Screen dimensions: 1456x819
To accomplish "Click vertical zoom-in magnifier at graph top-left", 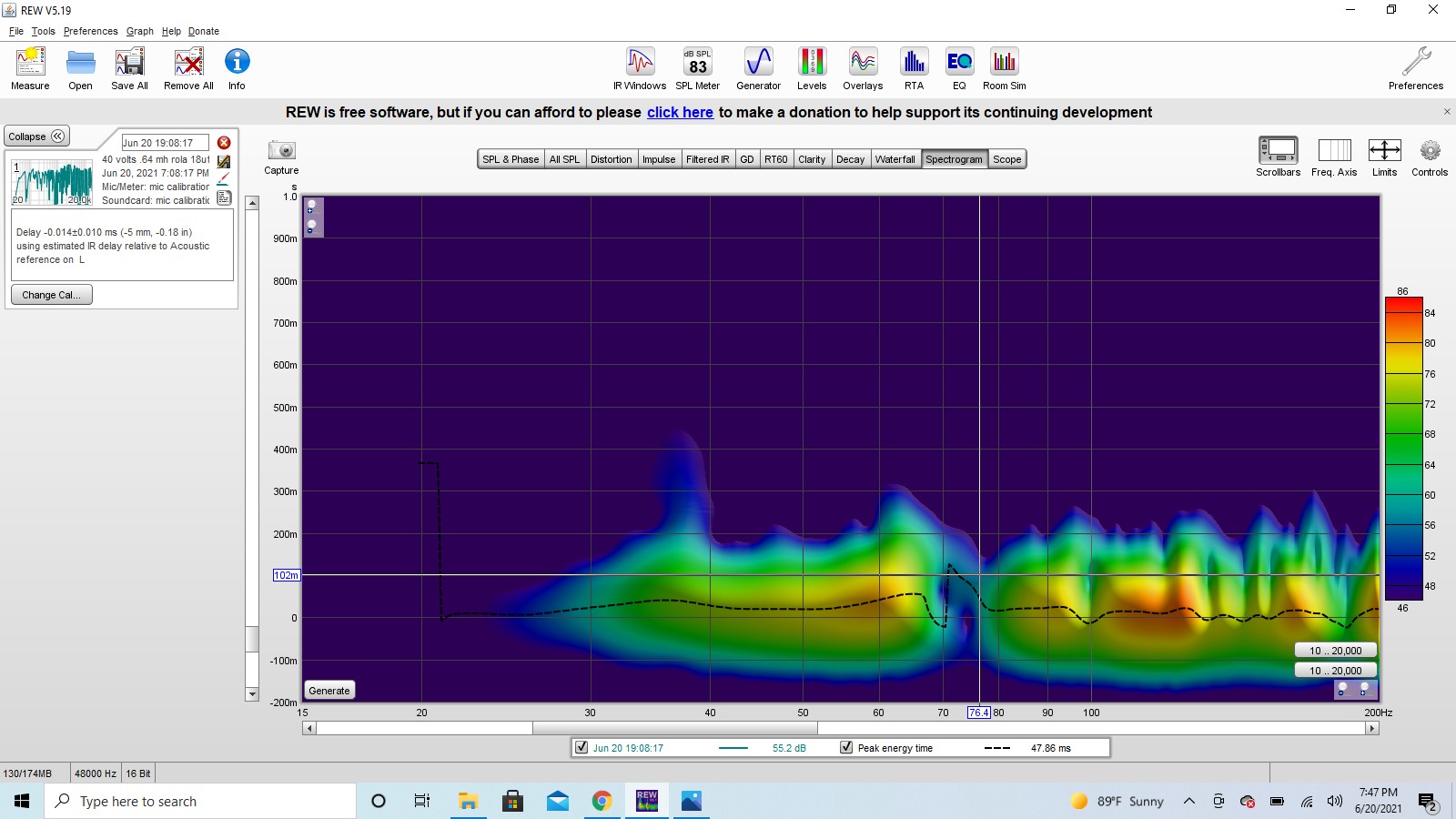I will (311, 207).
